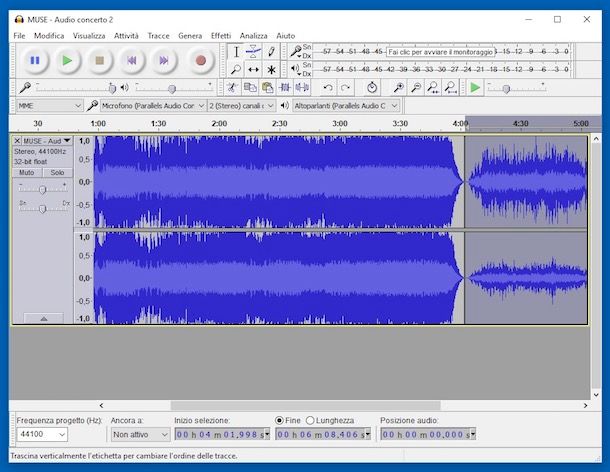Click the playback meter speaker icon
The image size is (610, 472).
296,69
